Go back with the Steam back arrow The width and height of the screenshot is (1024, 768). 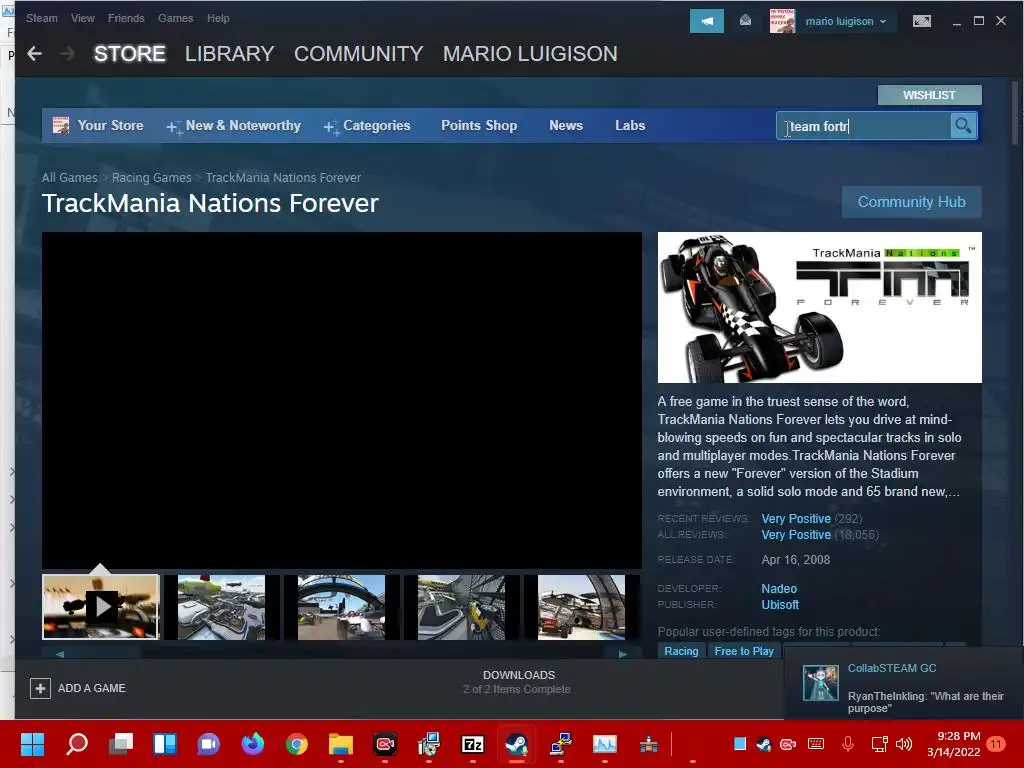pyautogui.click(x=35, y=54)
